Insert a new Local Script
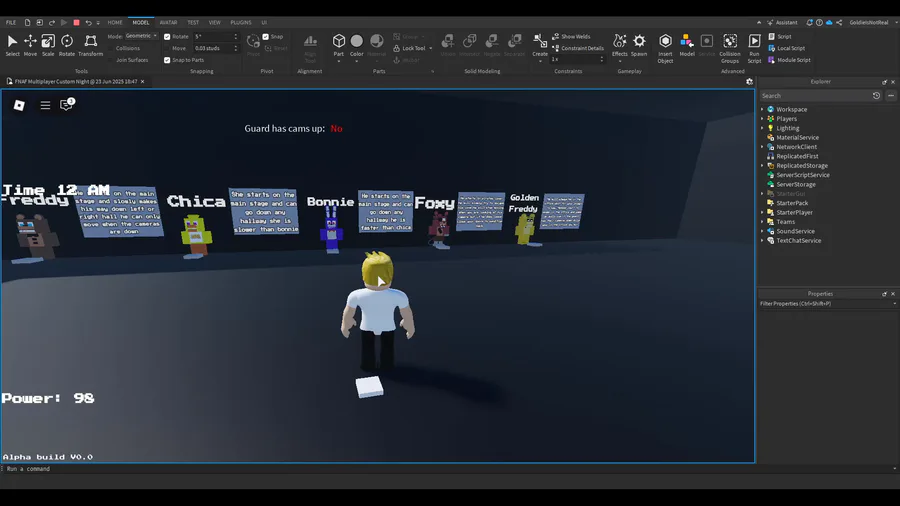Screen dimensions: 900x506 tap(786, 48)
